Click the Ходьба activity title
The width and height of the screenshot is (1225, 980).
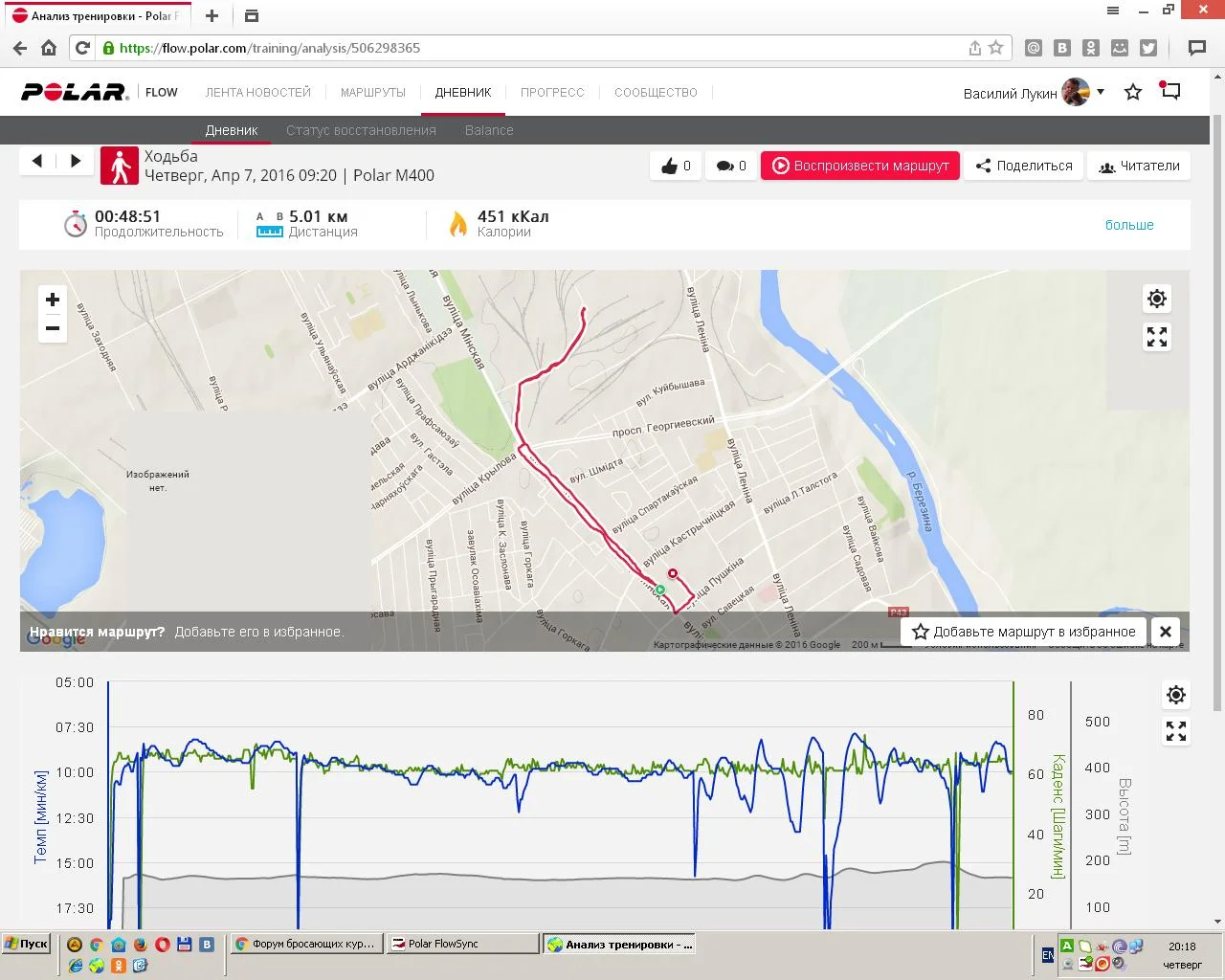pos(171,156)
